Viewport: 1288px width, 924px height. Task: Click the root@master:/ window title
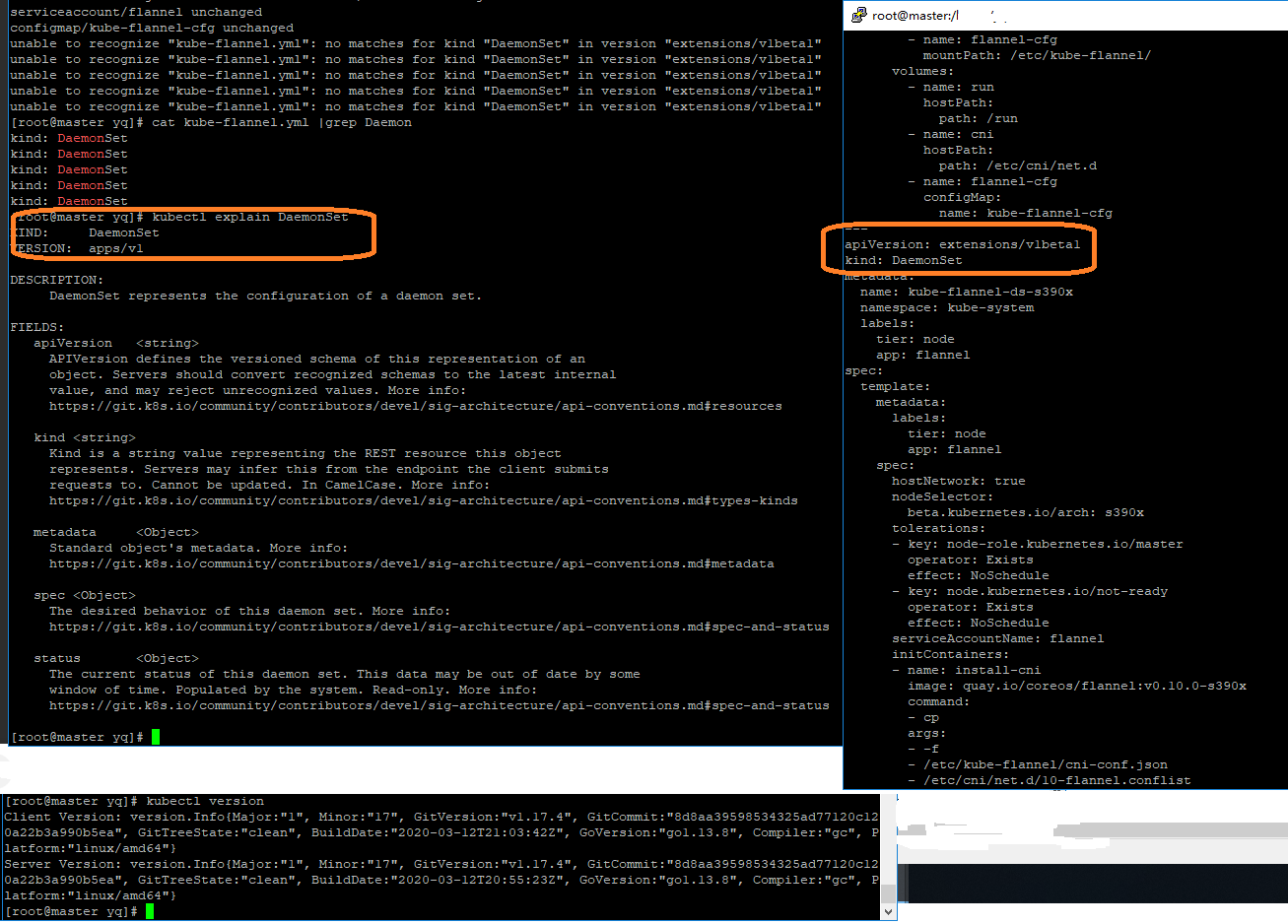[x=915, y=16]
